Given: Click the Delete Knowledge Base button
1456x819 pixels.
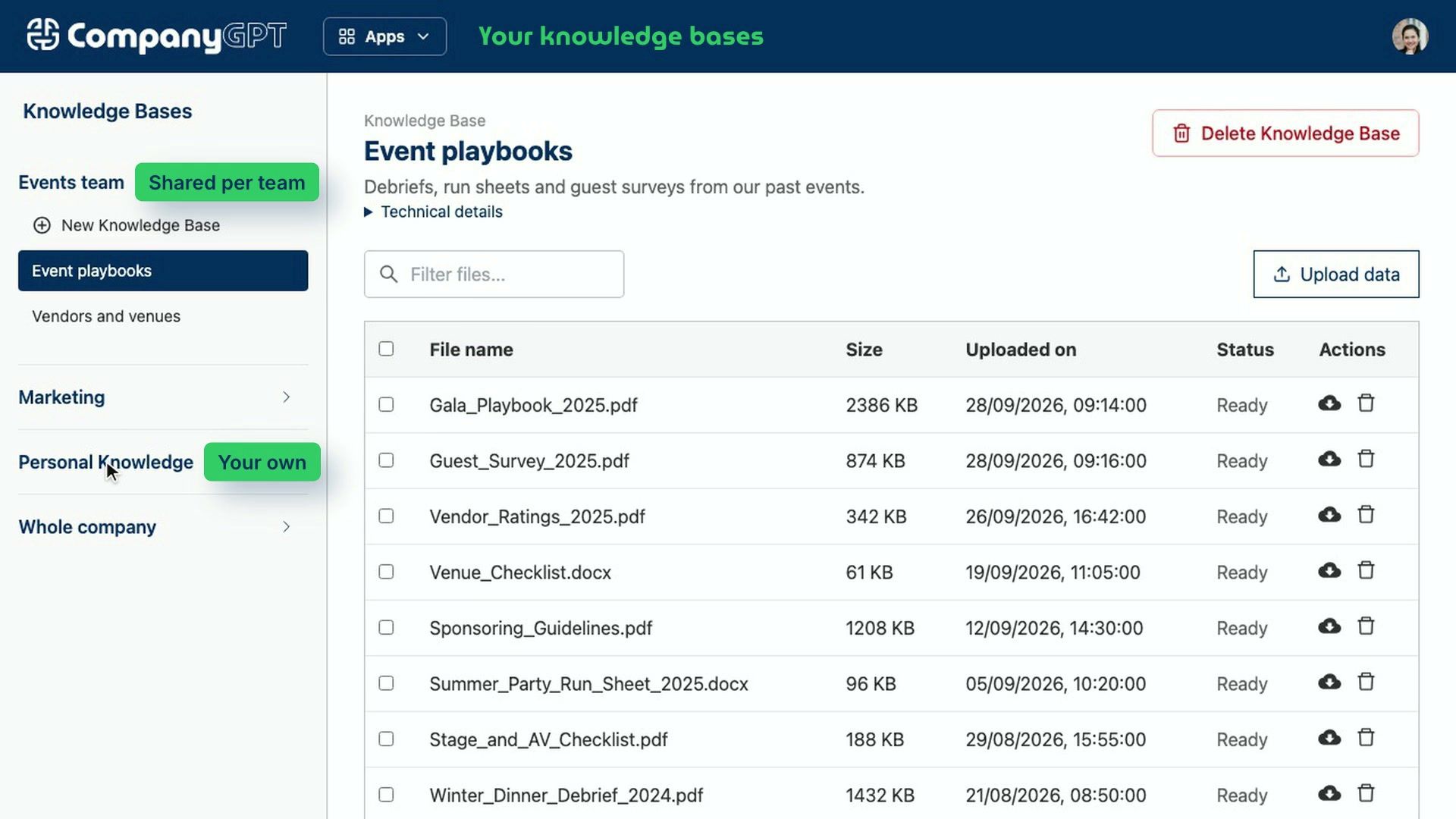Looking at the screenshot, I should click(1285, 133).
